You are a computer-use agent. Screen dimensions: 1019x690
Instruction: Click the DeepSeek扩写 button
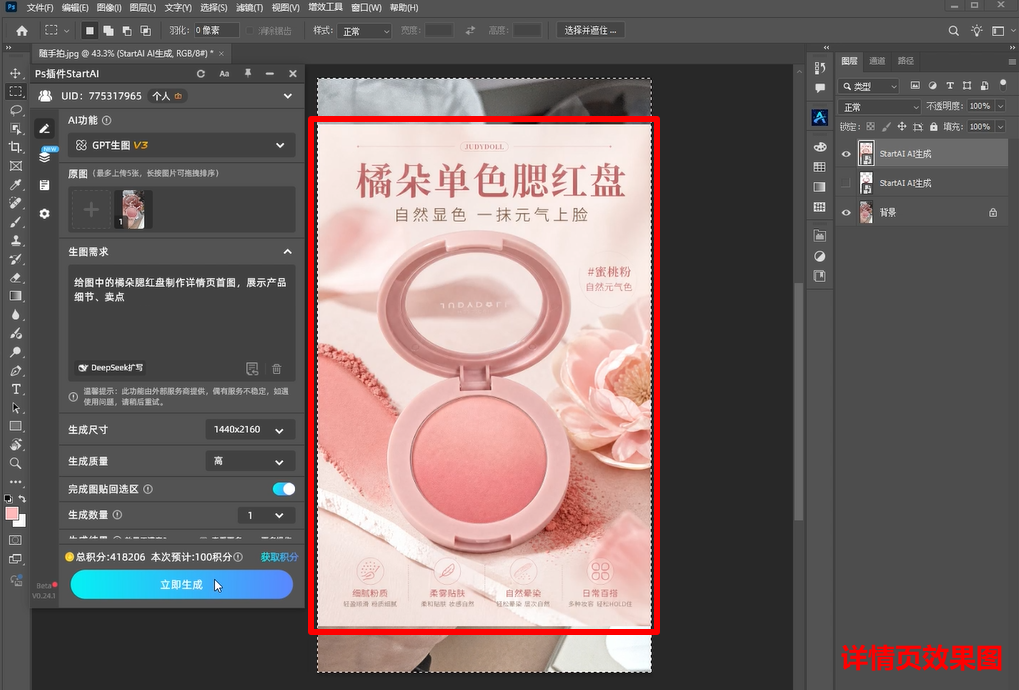pos(110,368)
